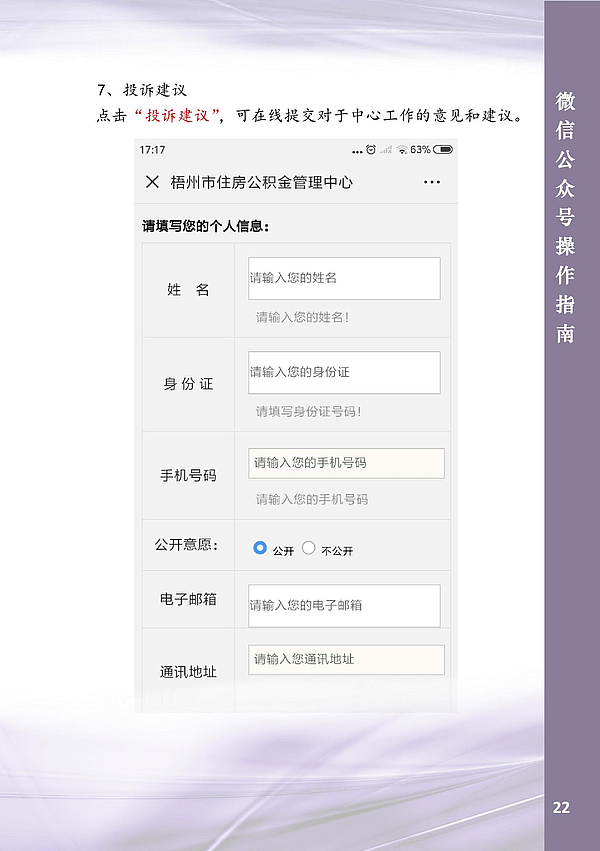Select the 公开 radio button

coord(260,548)
